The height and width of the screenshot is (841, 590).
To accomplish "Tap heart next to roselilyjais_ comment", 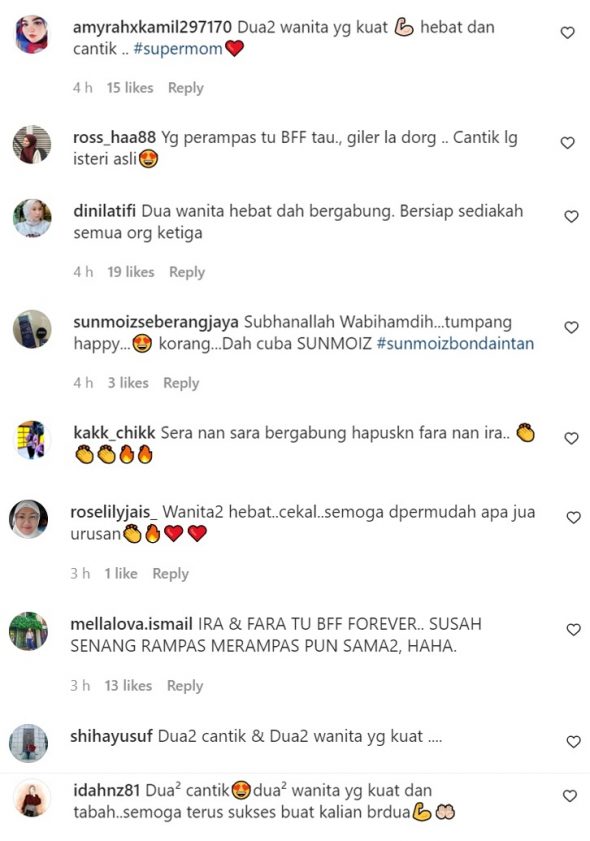I will point(573,518).
